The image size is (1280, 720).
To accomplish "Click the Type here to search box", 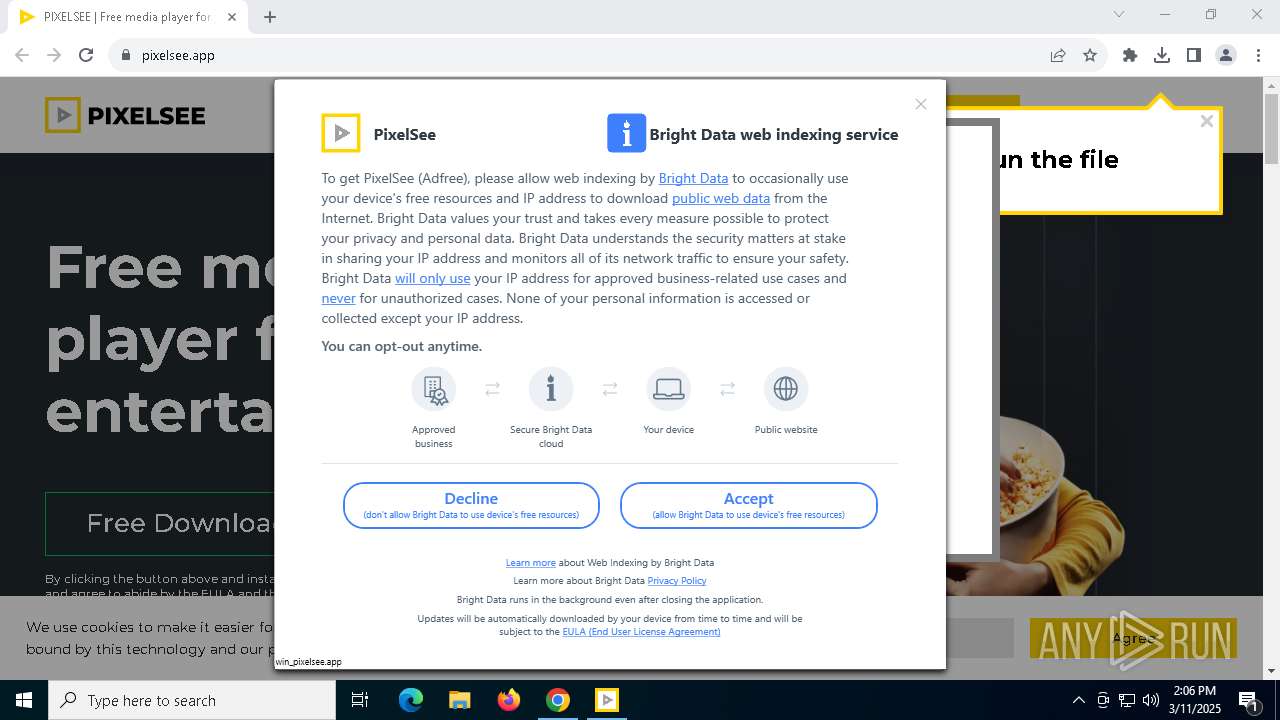I will [x=192, y=700].
